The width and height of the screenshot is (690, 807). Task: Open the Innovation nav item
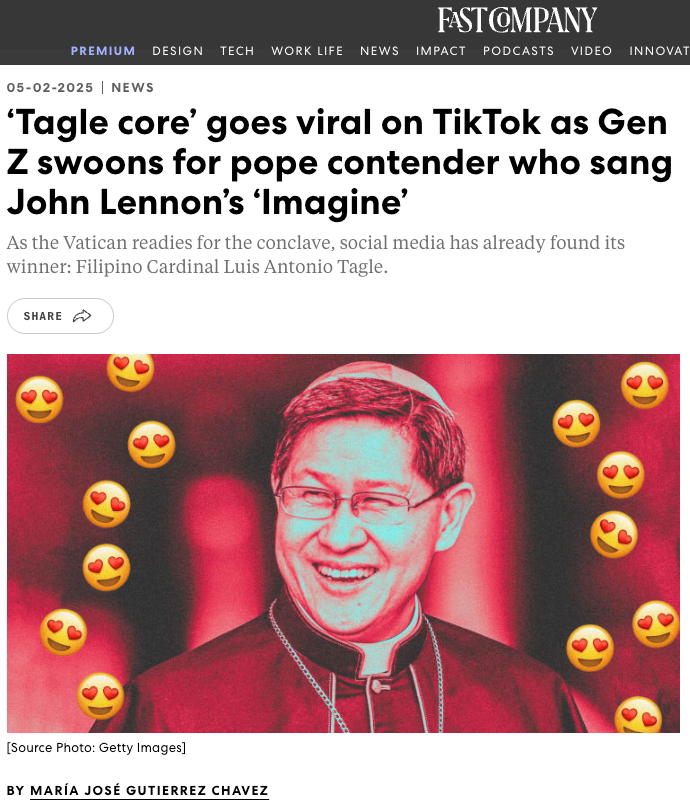click(659, 51)
